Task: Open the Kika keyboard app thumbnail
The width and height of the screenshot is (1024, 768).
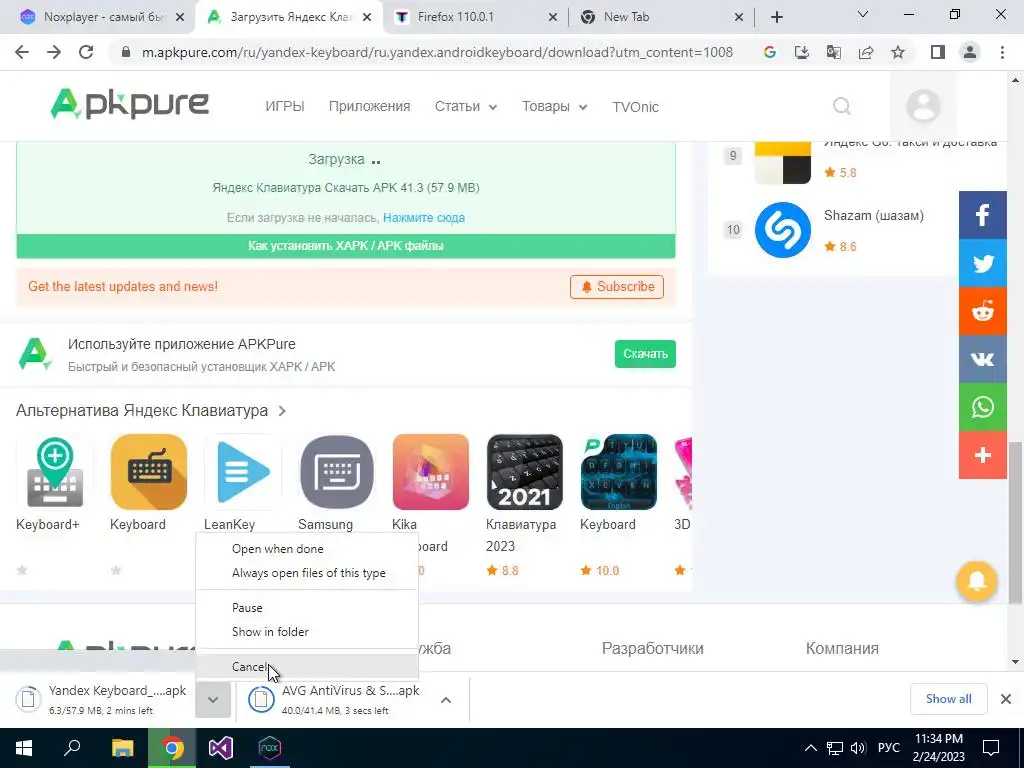Action: 430,472
